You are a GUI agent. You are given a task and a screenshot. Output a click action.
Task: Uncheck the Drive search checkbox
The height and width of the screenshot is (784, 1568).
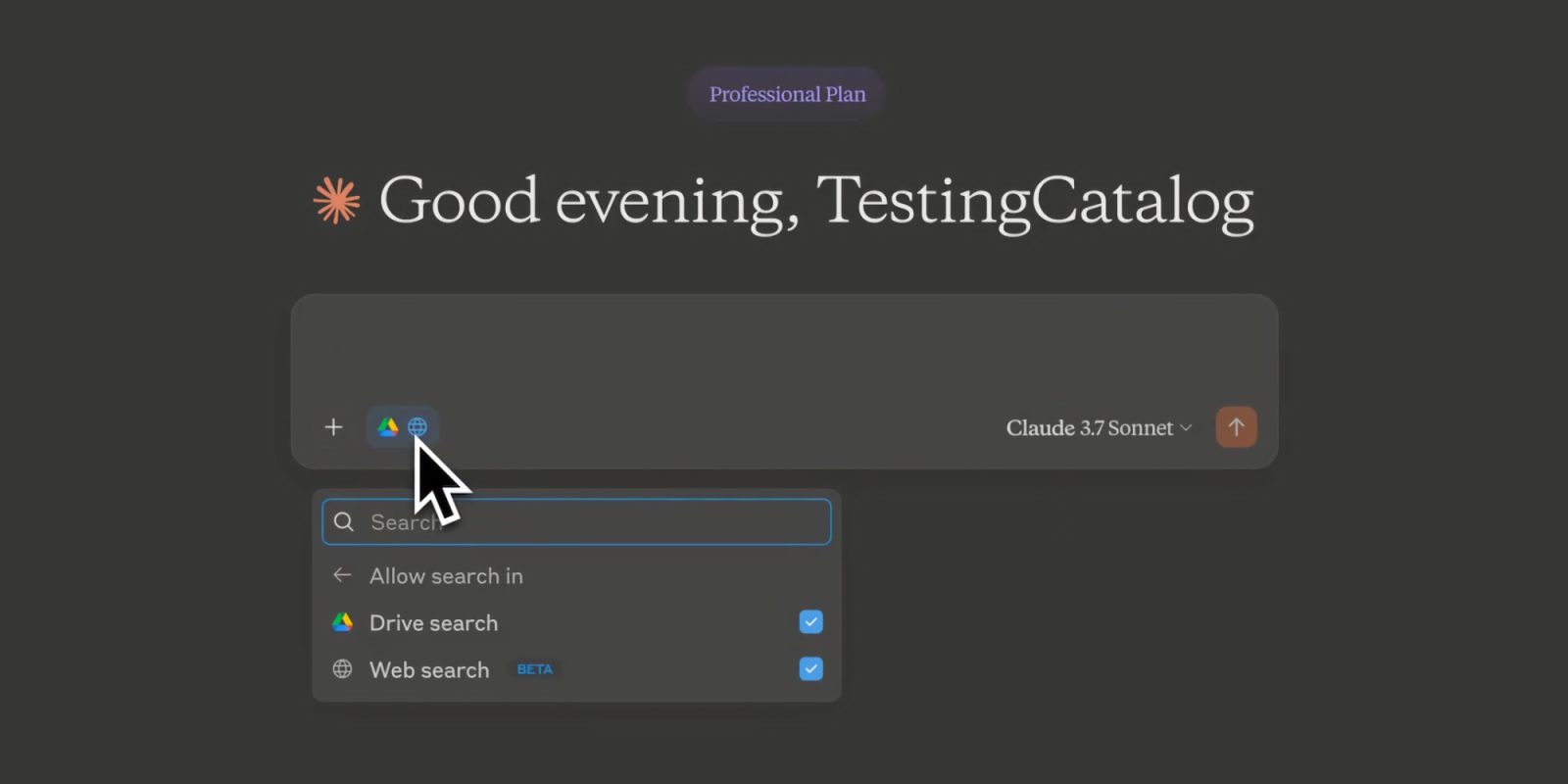tap(810, 622)
